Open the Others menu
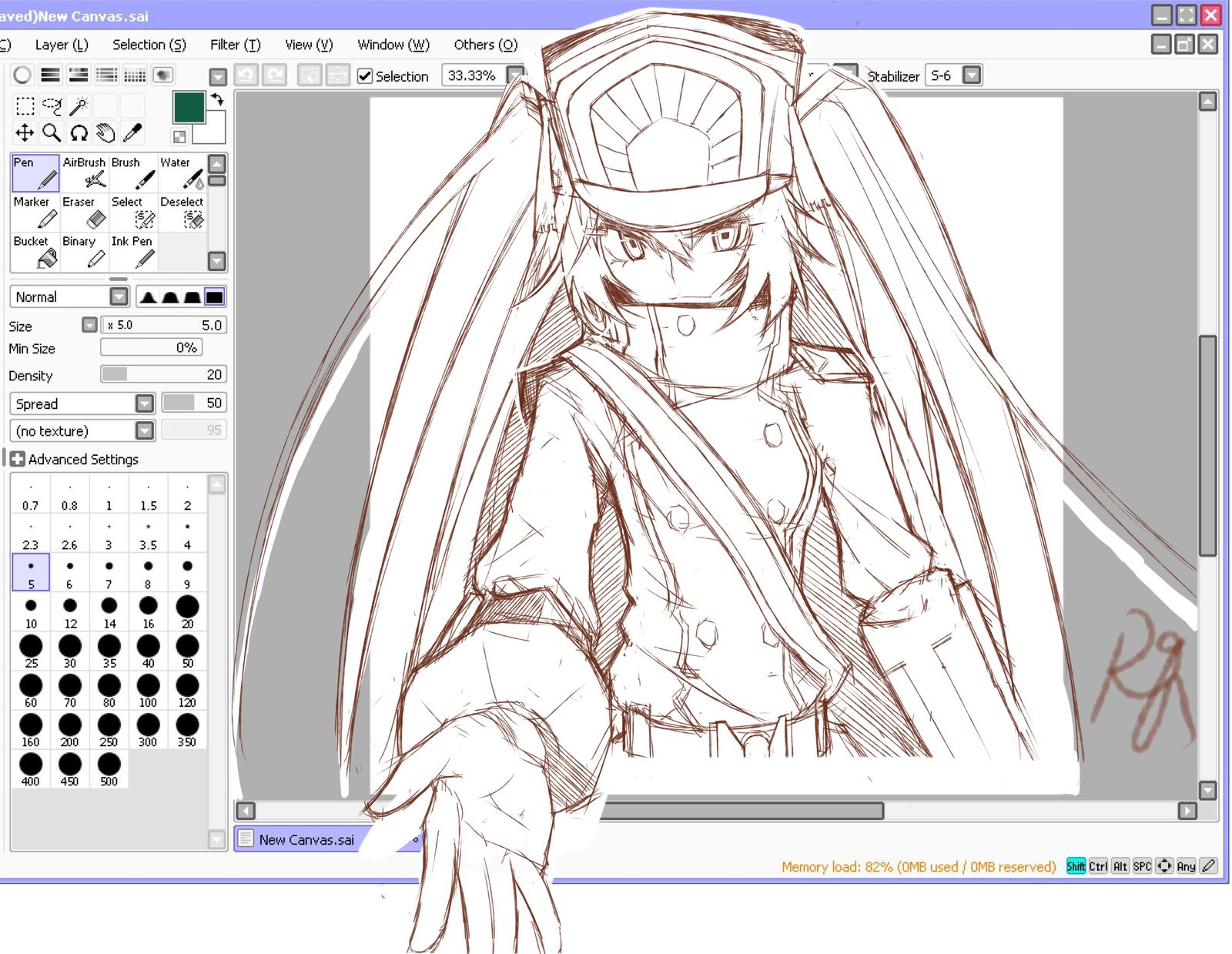This screenshot has width=1232, height=954. pos(486,45)
